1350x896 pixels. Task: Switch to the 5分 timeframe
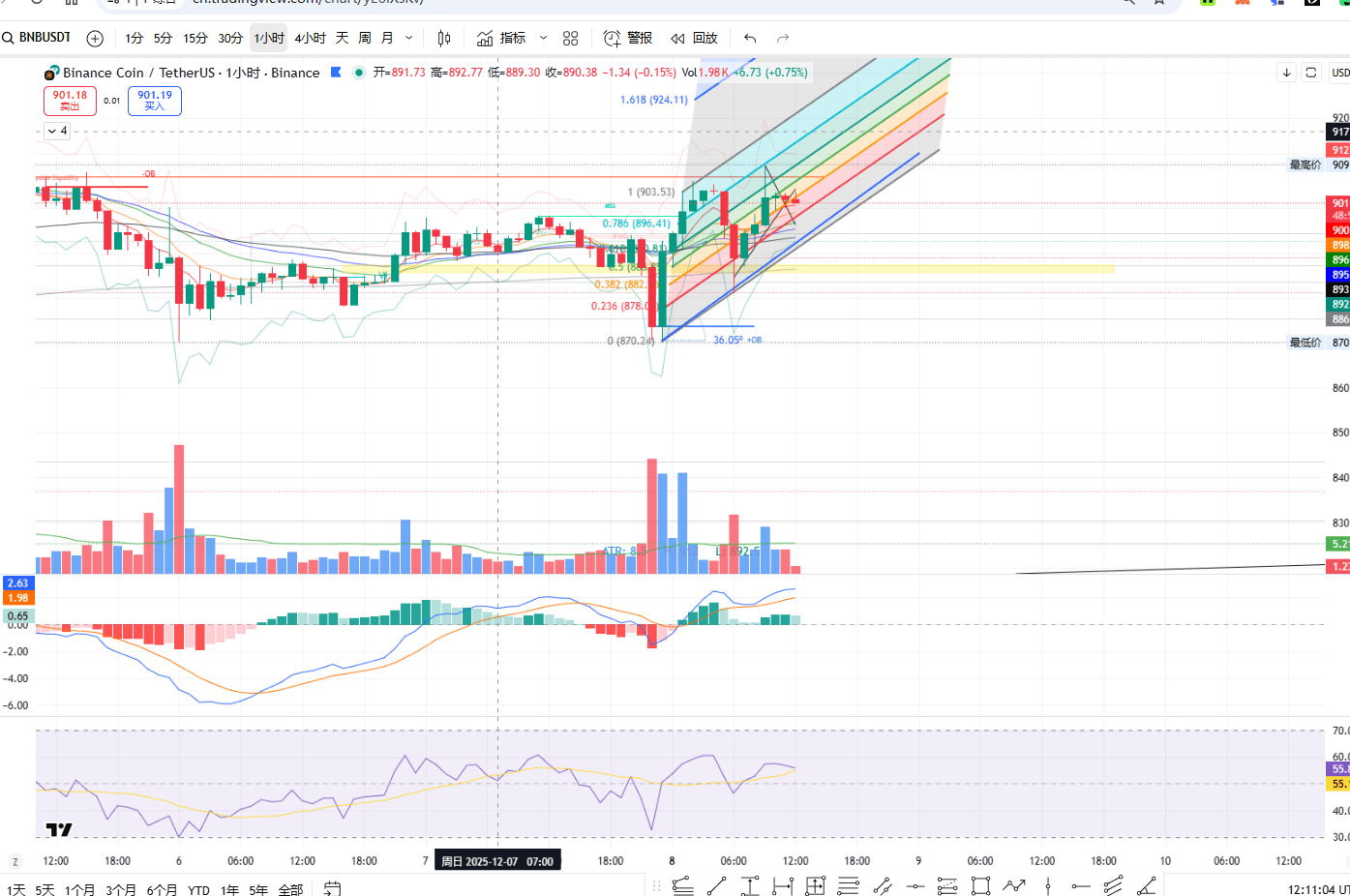point(163,38)
